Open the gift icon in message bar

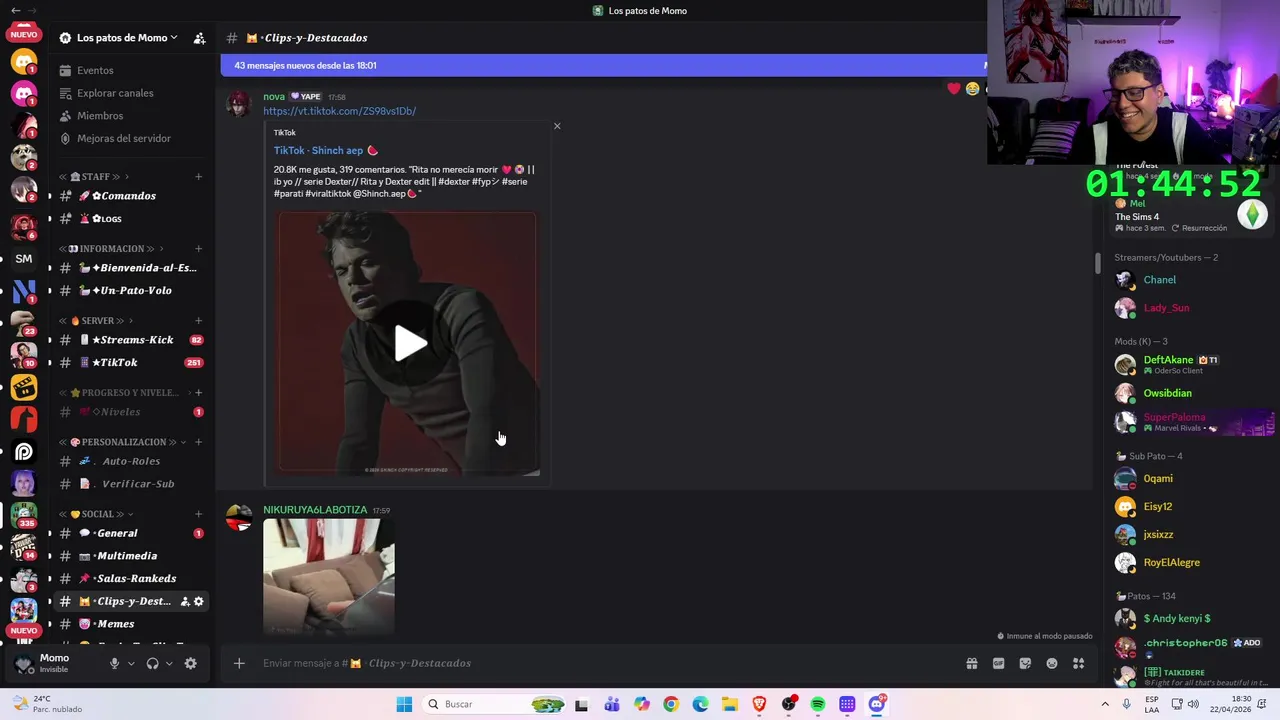click(x=971, y=663)
